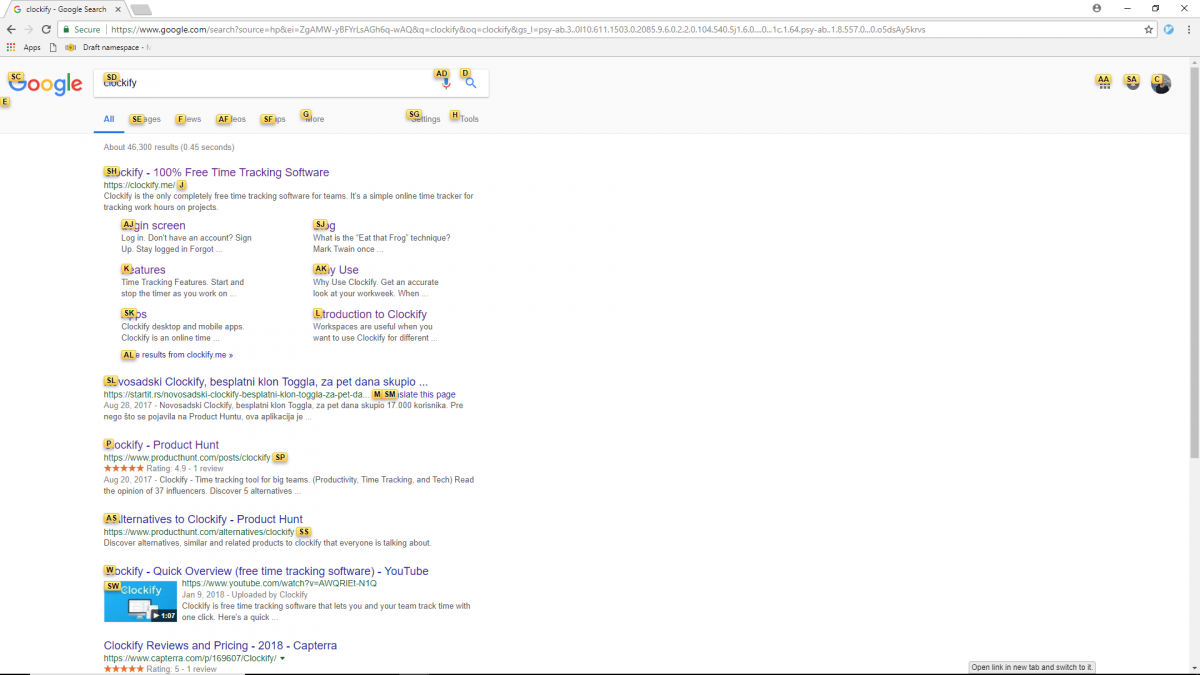Expand dropdown arrow next to producthunt.com/posts/clockify URL
The width and height of the screenshot is (1200, 675).
(x=280, y=458)
